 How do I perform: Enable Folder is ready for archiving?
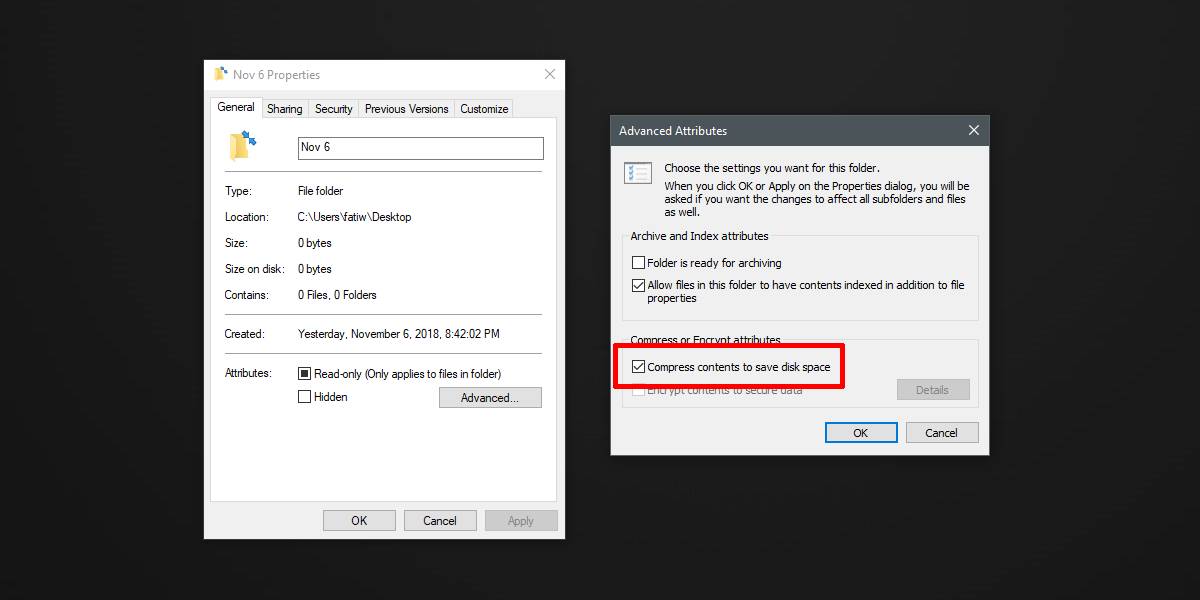point(637,262)
